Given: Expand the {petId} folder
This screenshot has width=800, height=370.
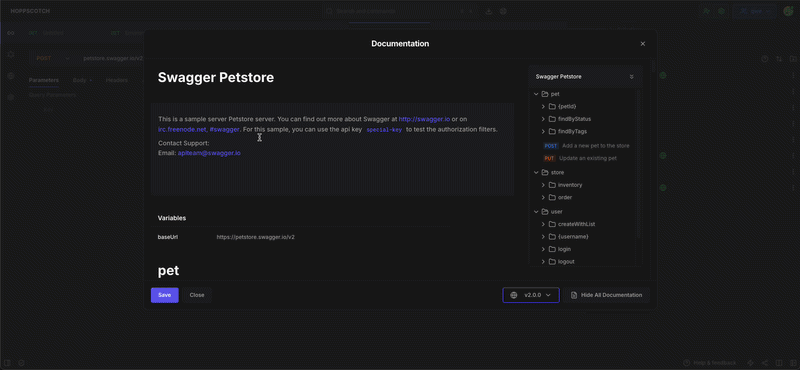Looking at the screenshot, I should coord(543,106).
